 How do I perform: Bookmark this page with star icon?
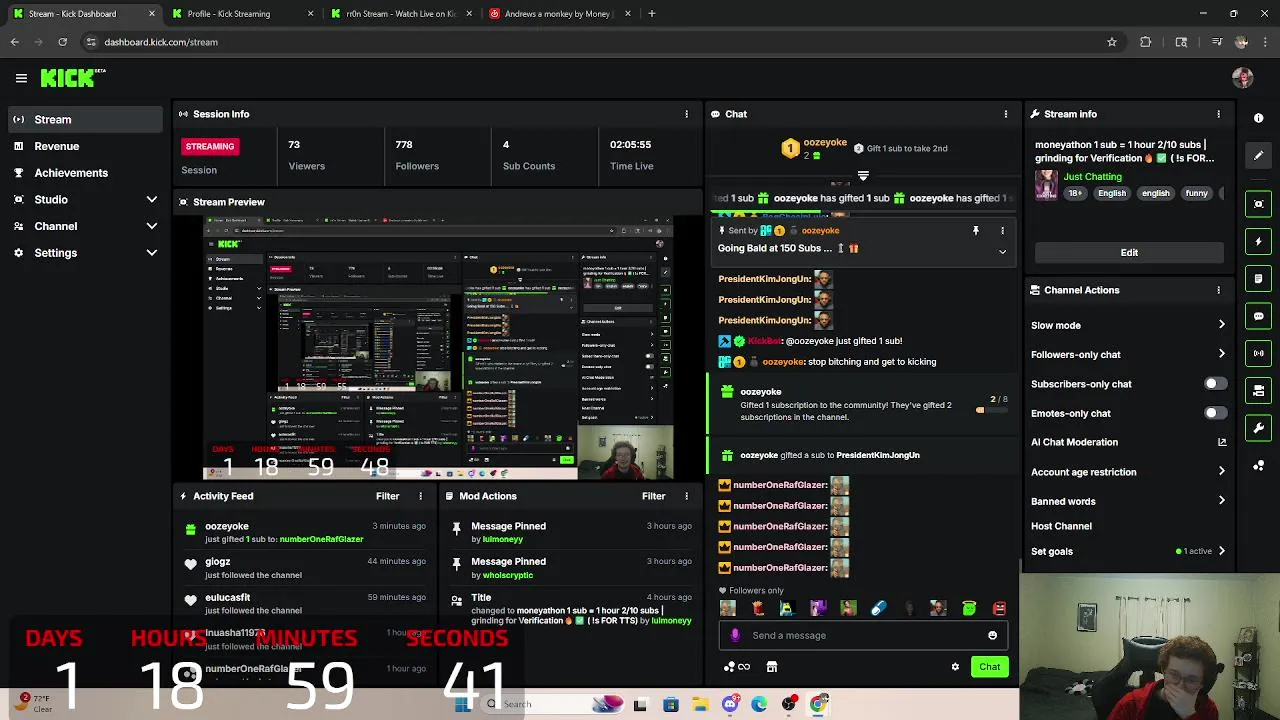[x=1111, y=42]
